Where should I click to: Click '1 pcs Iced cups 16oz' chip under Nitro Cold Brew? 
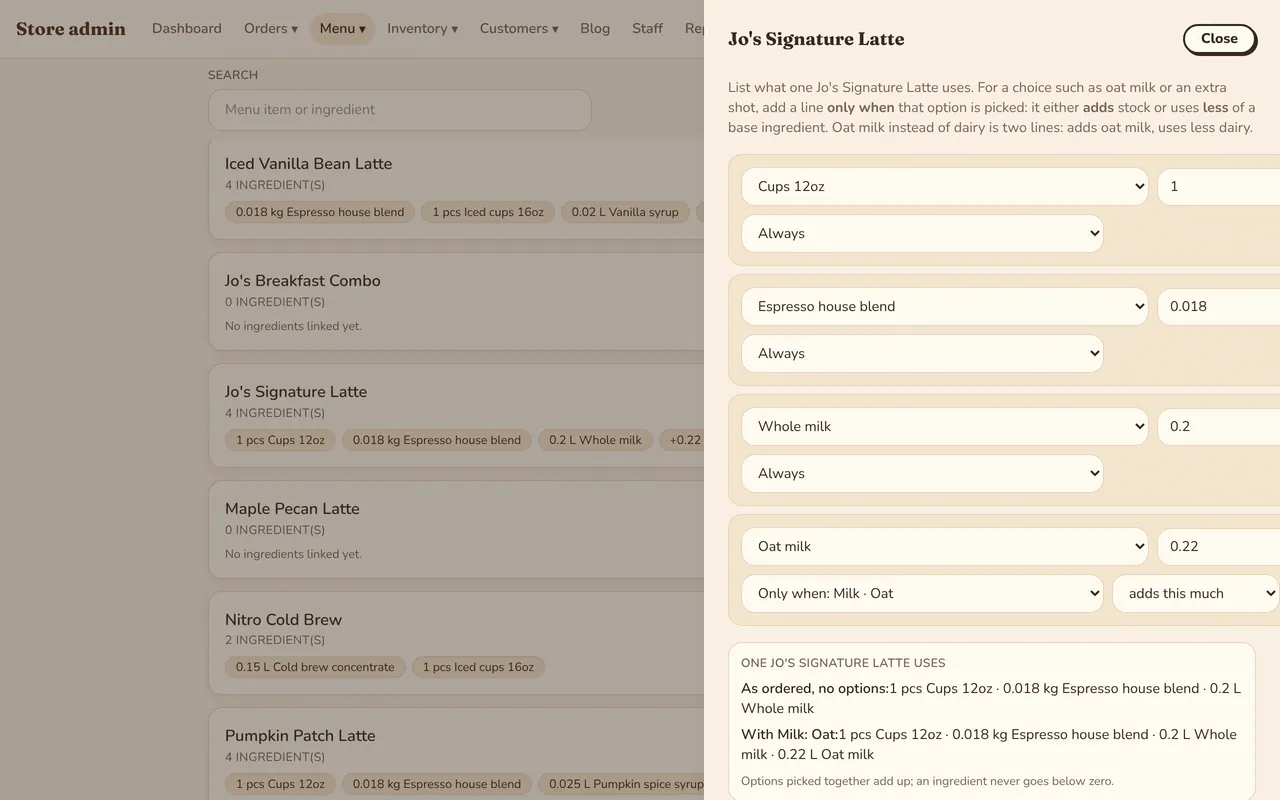478,667
